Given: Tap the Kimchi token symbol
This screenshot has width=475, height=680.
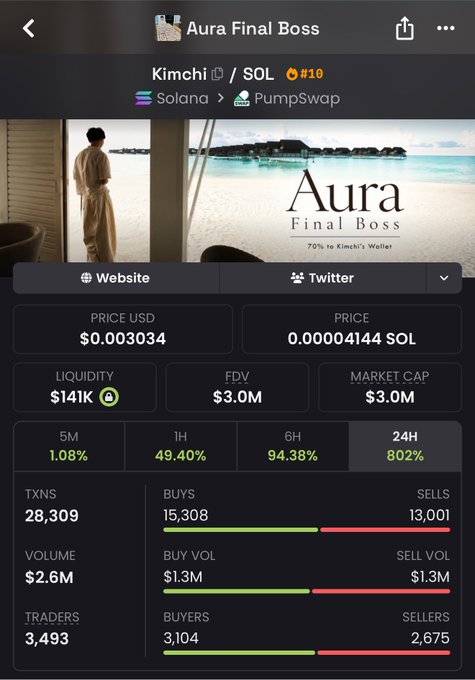Looking at the screenshot, I should pyautogui.click(x=179, y=74).
